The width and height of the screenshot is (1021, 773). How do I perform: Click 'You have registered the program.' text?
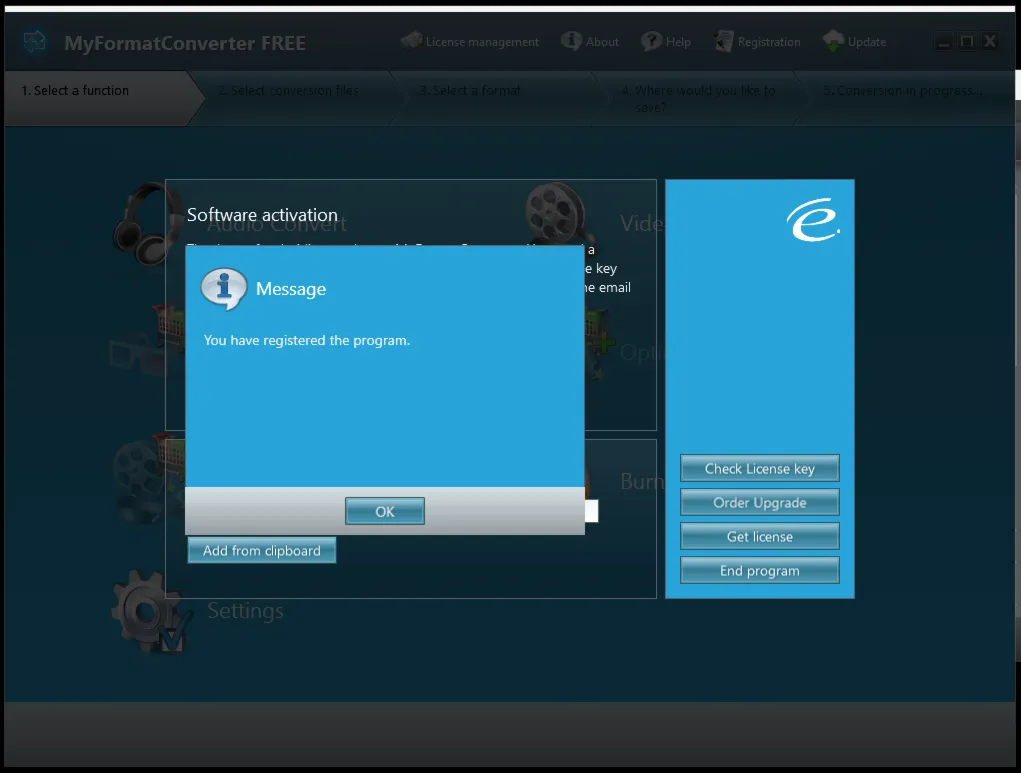coord(307,341)
